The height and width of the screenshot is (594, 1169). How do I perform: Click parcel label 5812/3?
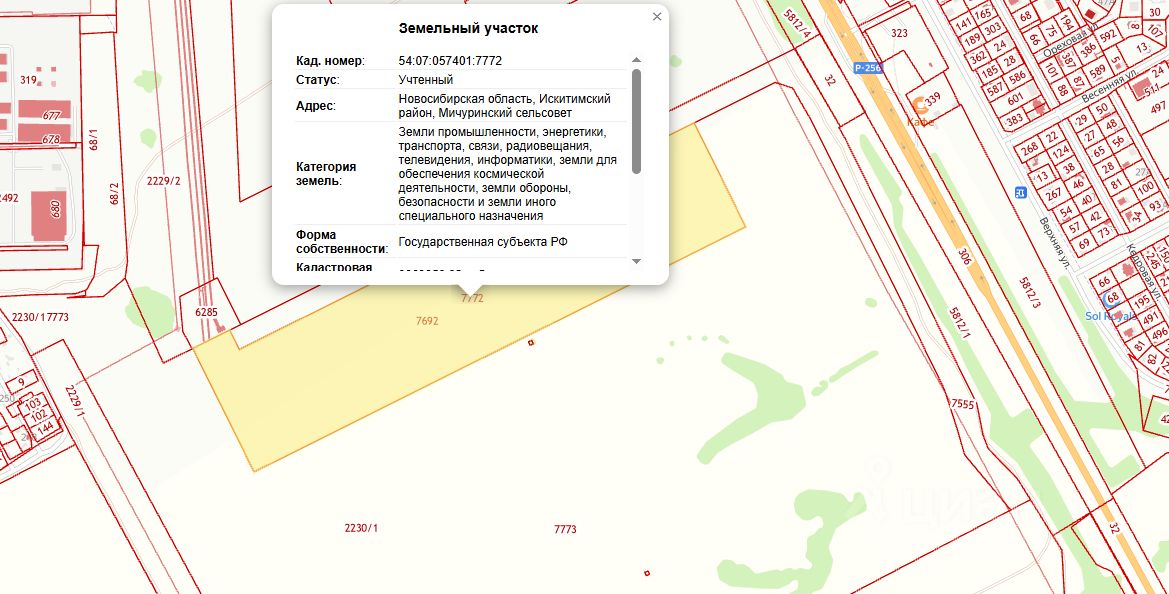[1030, 294]
